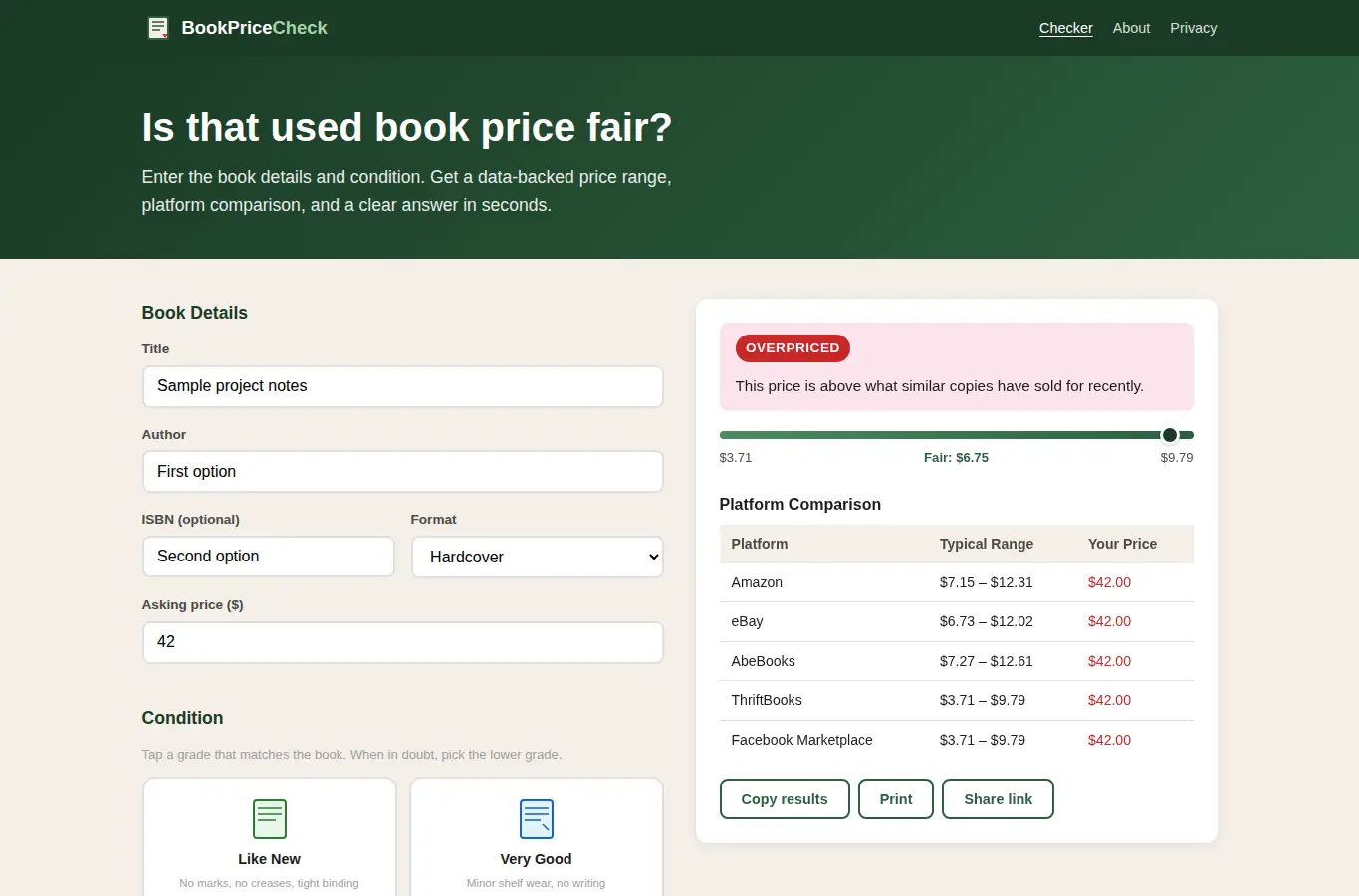
Task: Click AbeBooks' typical range $7.27 – $12.61
Action: coord(987,661)
